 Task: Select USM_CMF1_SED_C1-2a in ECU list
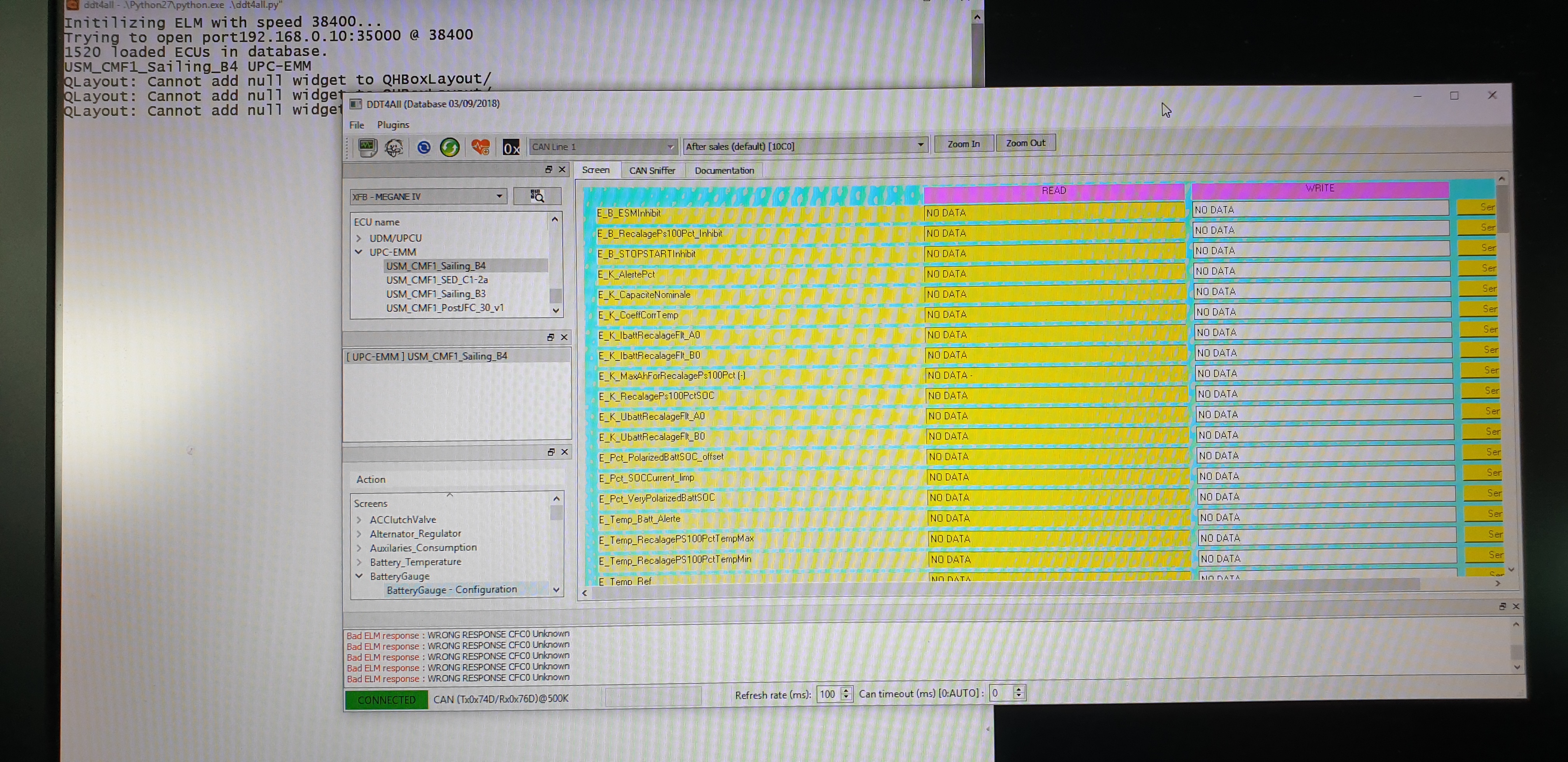[436, 280]
